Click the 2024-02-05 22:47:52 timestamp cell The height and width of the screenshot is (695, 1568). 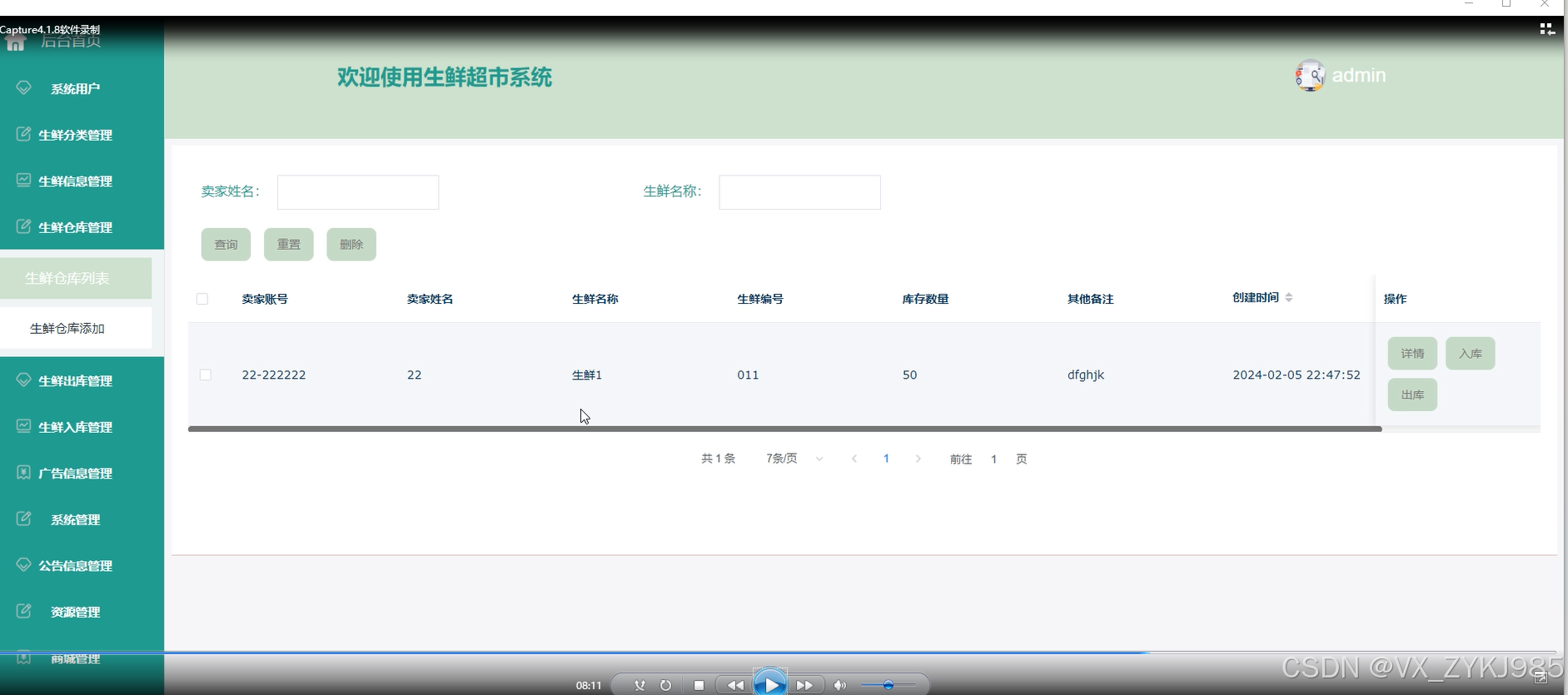click(1297, 375)
